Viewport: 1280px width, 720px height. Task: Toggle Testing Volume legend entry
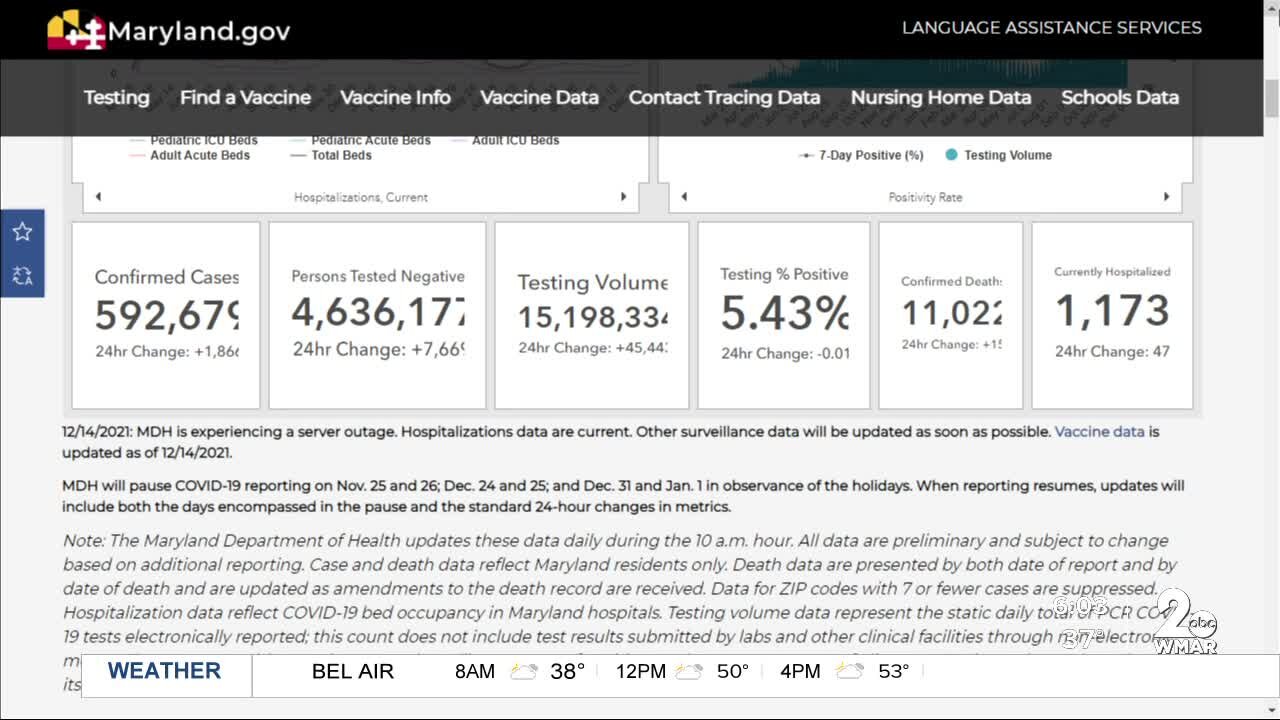(998, 155)
